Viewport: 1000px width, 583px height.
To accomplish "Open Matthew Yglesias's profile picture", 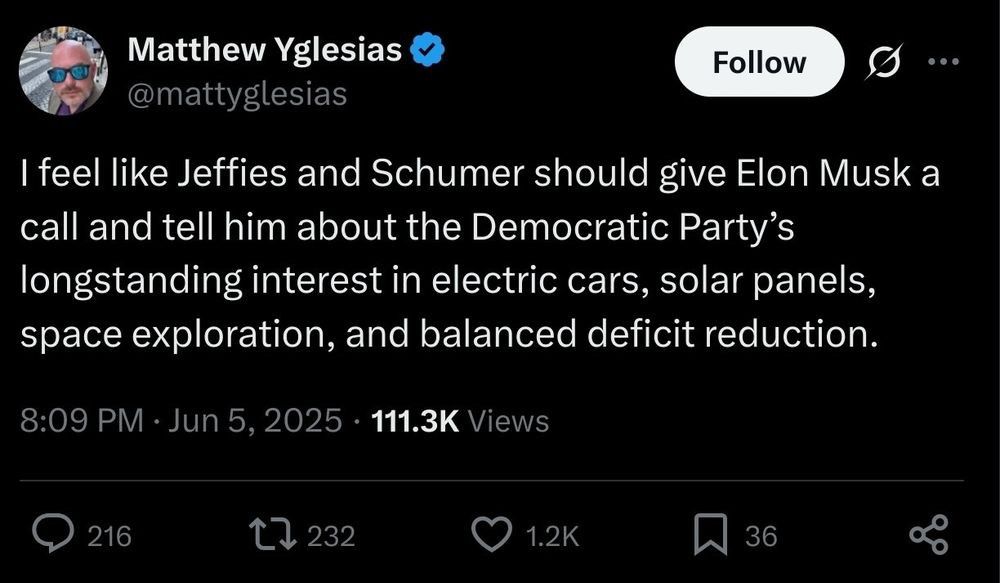I will [63, 70].
